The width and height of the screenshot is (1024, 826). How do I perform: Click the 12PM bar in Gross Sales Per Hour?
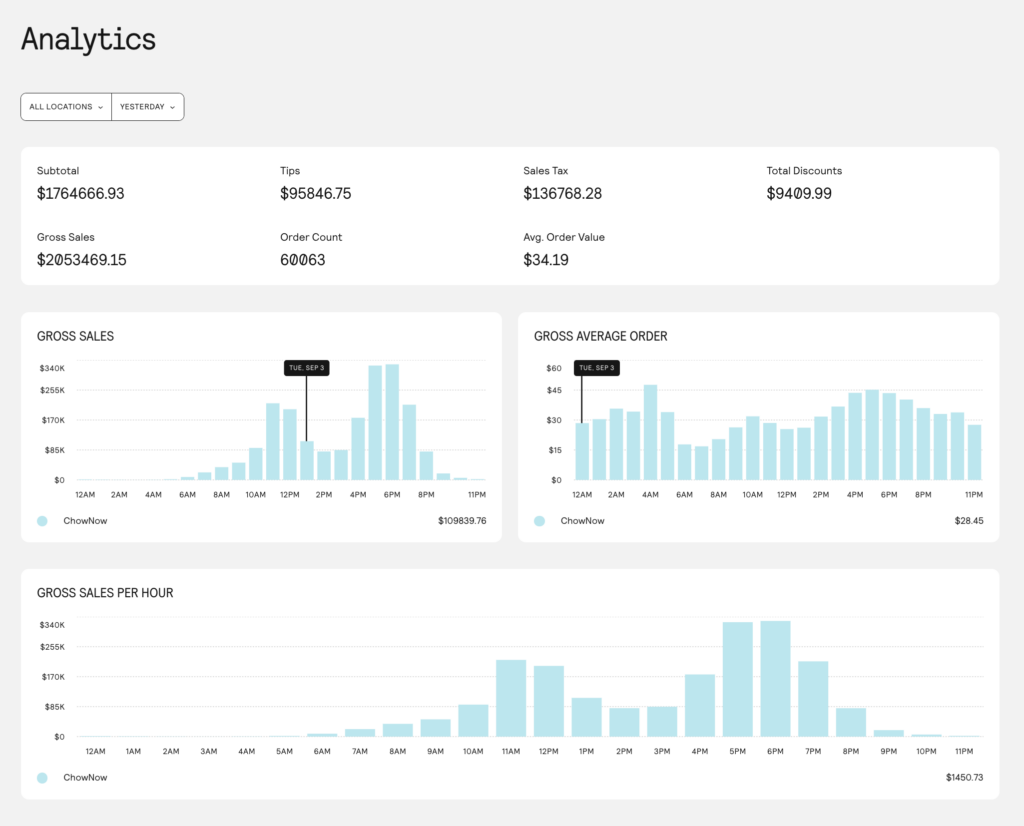coord(549,701)
